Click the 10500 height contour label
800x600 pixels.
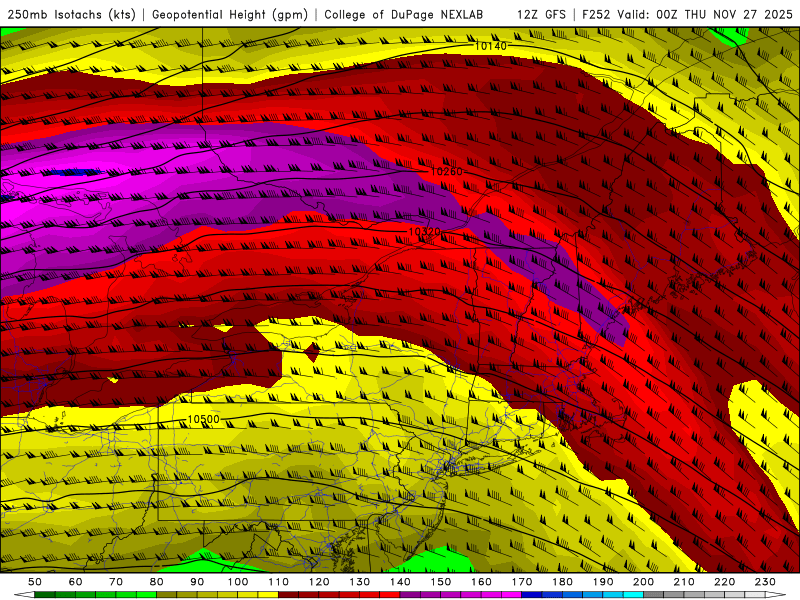point(204,419)
